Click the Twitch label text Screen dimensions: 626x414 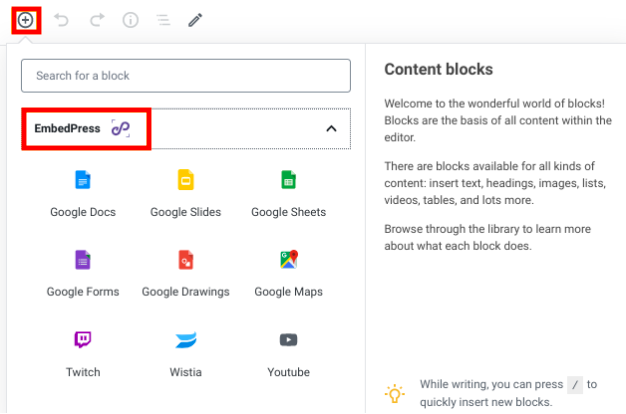point(83,372)
